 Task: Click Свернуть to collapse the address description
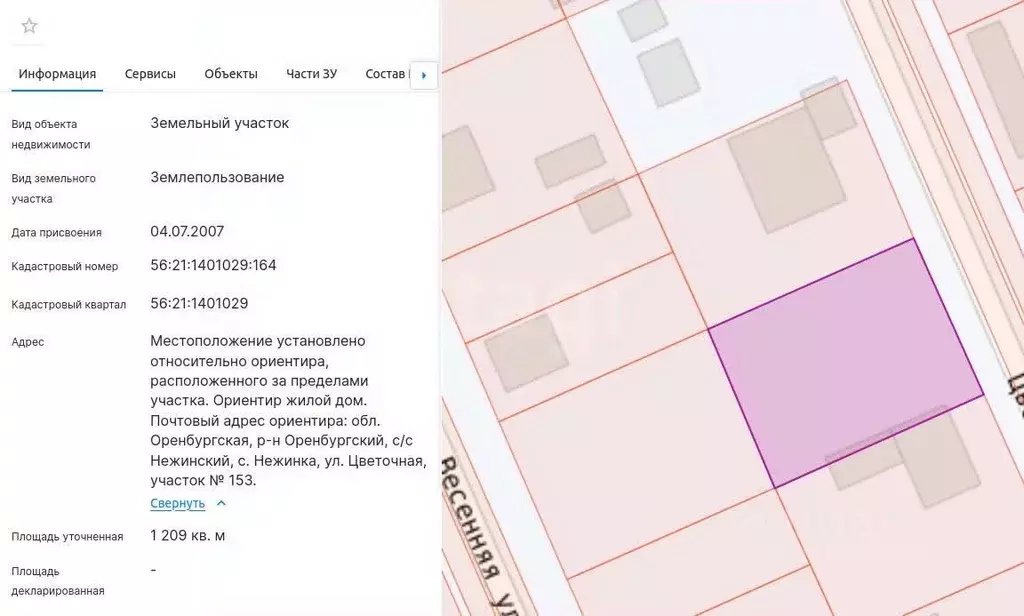pos(178,503)
